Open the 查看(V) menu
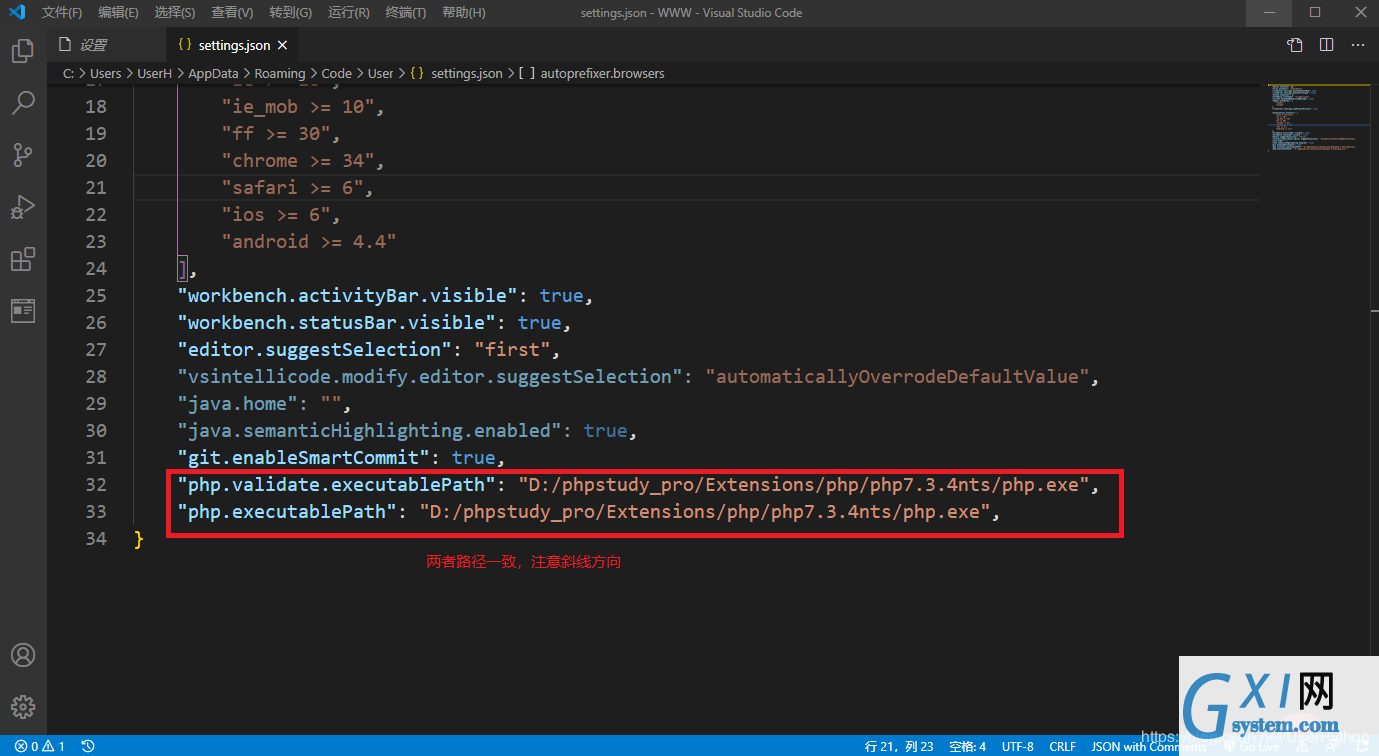The height and width of the screenshot is (756, 1379). pyautogui.click(x=232, y=13)
